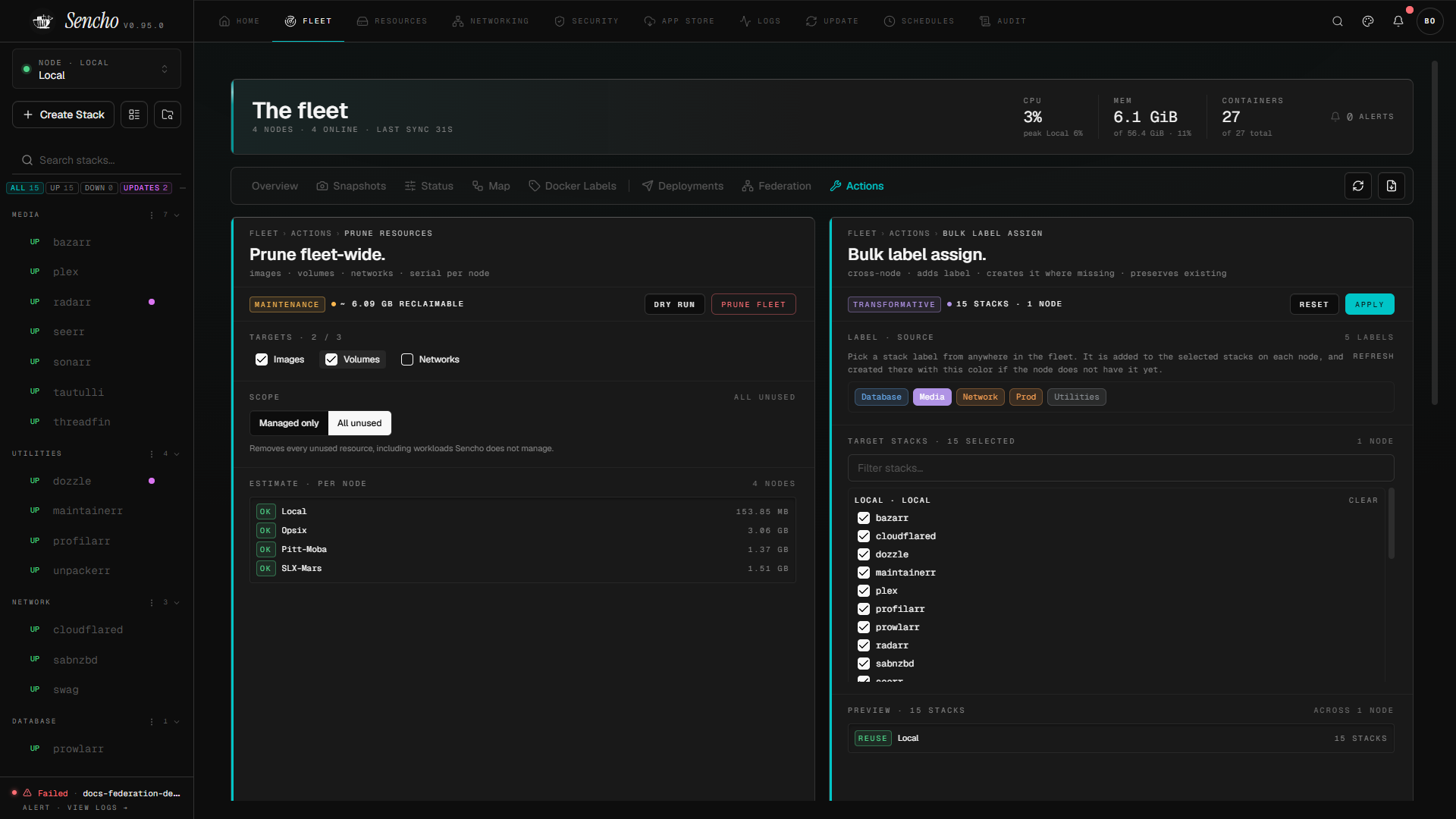Click the Apply button for bulk labels
Image resolution: width=1456 pixels, height=819 pixels.
click(1370, 304)
